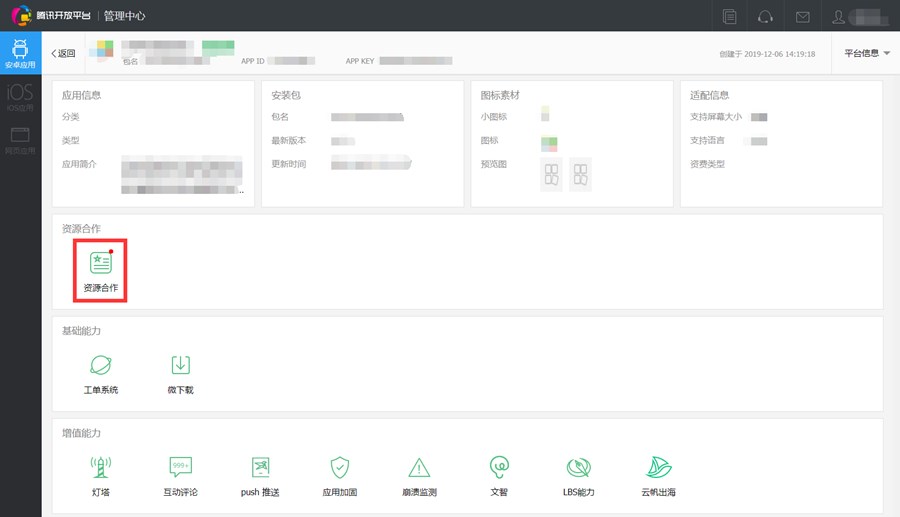Click the 创建于 2019-12-06 timestamp

click(767, 54)
